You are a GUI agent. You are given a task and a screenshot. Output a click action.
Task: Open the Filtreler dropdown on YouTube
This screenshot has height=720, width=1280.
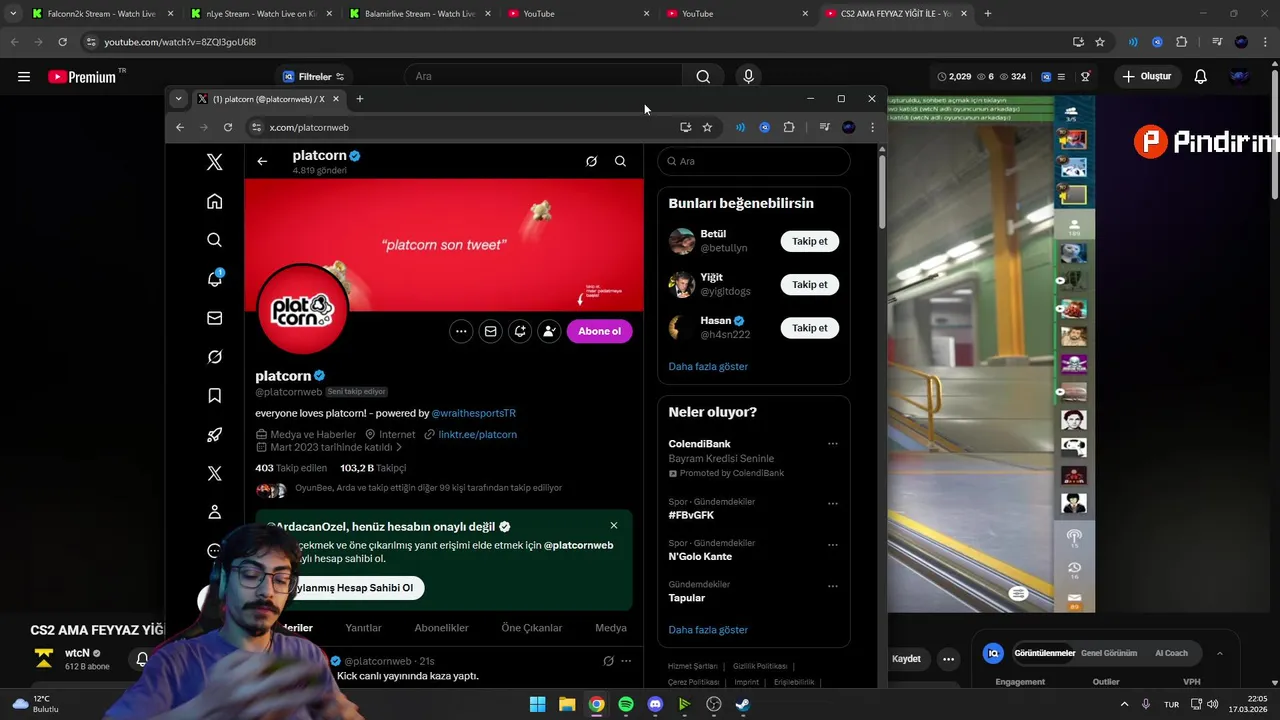tap(314, 76)
